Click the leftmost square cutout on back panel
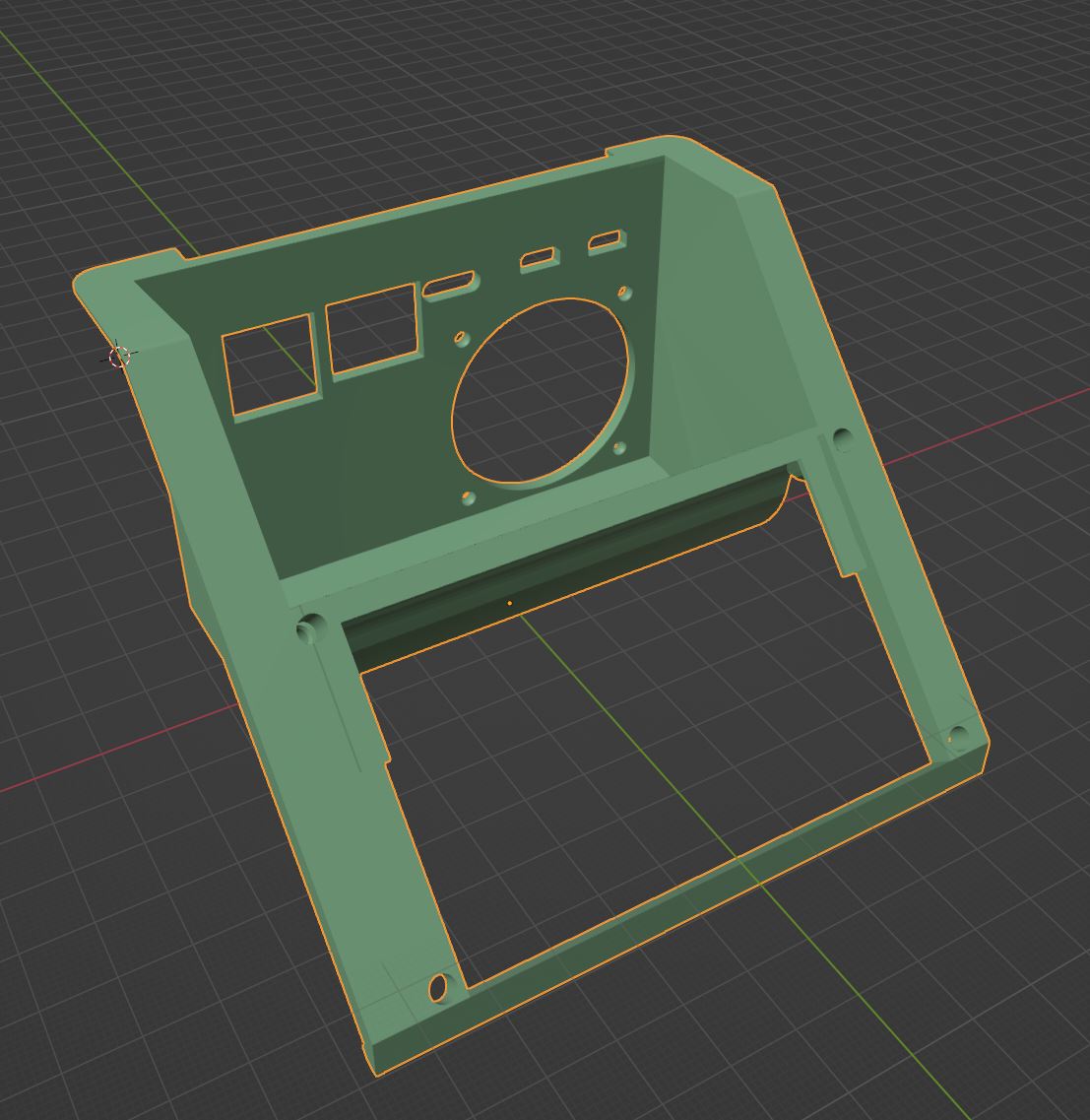The height and width of the screenshot is (1120, 1090). (271, 366)
